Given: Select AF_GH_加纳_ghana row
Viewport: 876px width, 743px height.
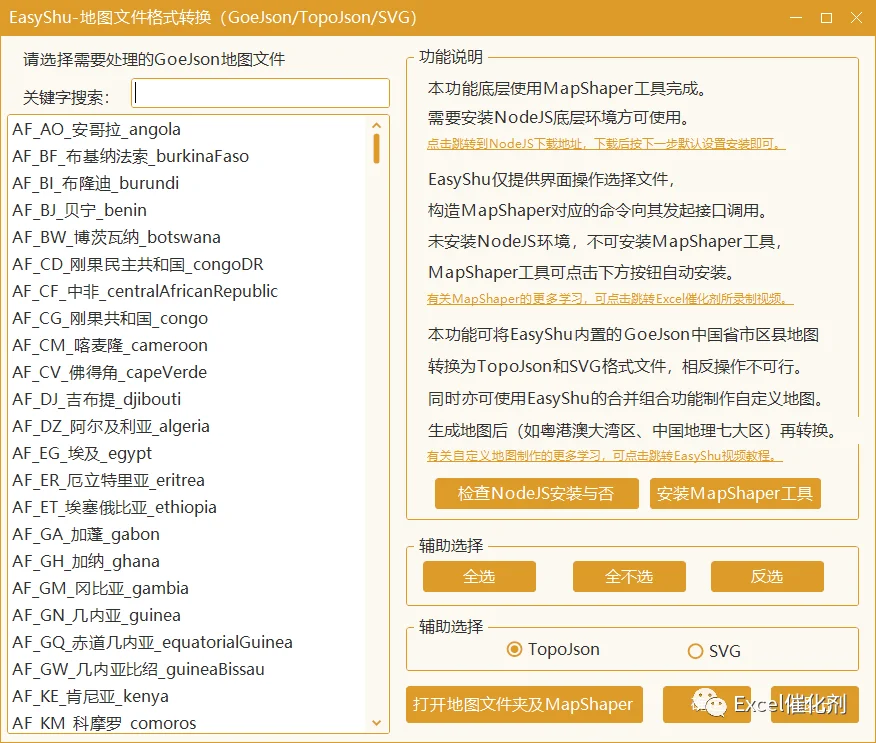Looking at the screenshot, I should click(189, 561).
